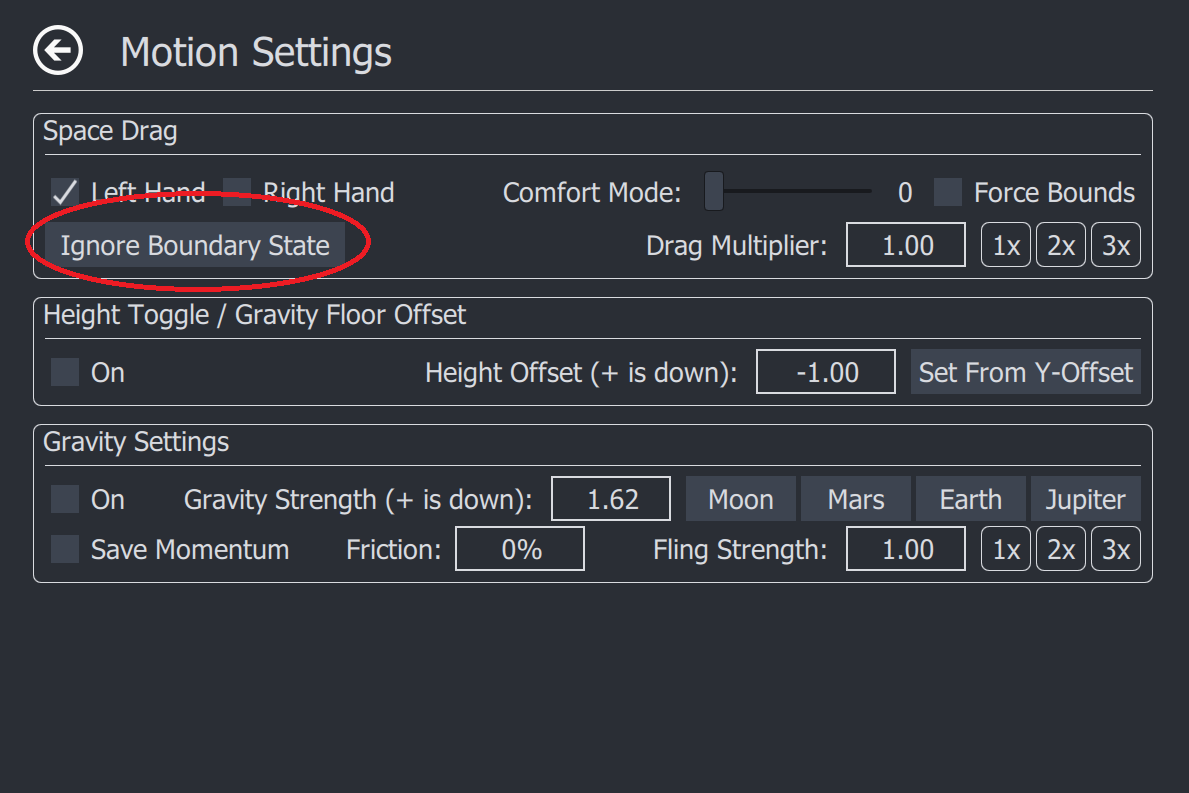Click the Comfort Mode slider handle
This screenshot has width=1189, height=793.
(714, 191)
